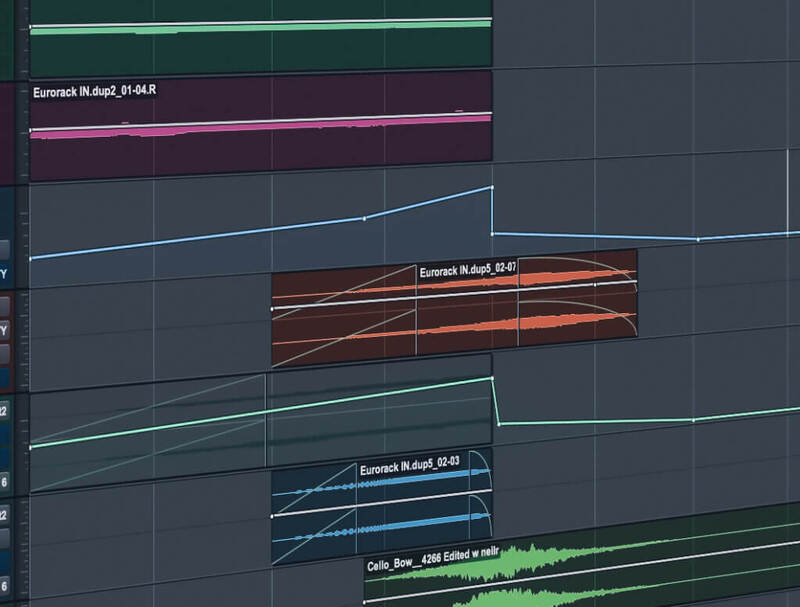Click the volume line start point on the Cello_Bow clip
Screen dimensions: 800x607
(364, 602)
